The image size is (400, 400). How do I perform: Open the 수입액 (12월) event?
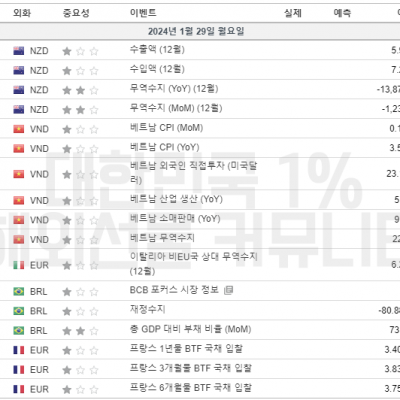click(157, 69)
